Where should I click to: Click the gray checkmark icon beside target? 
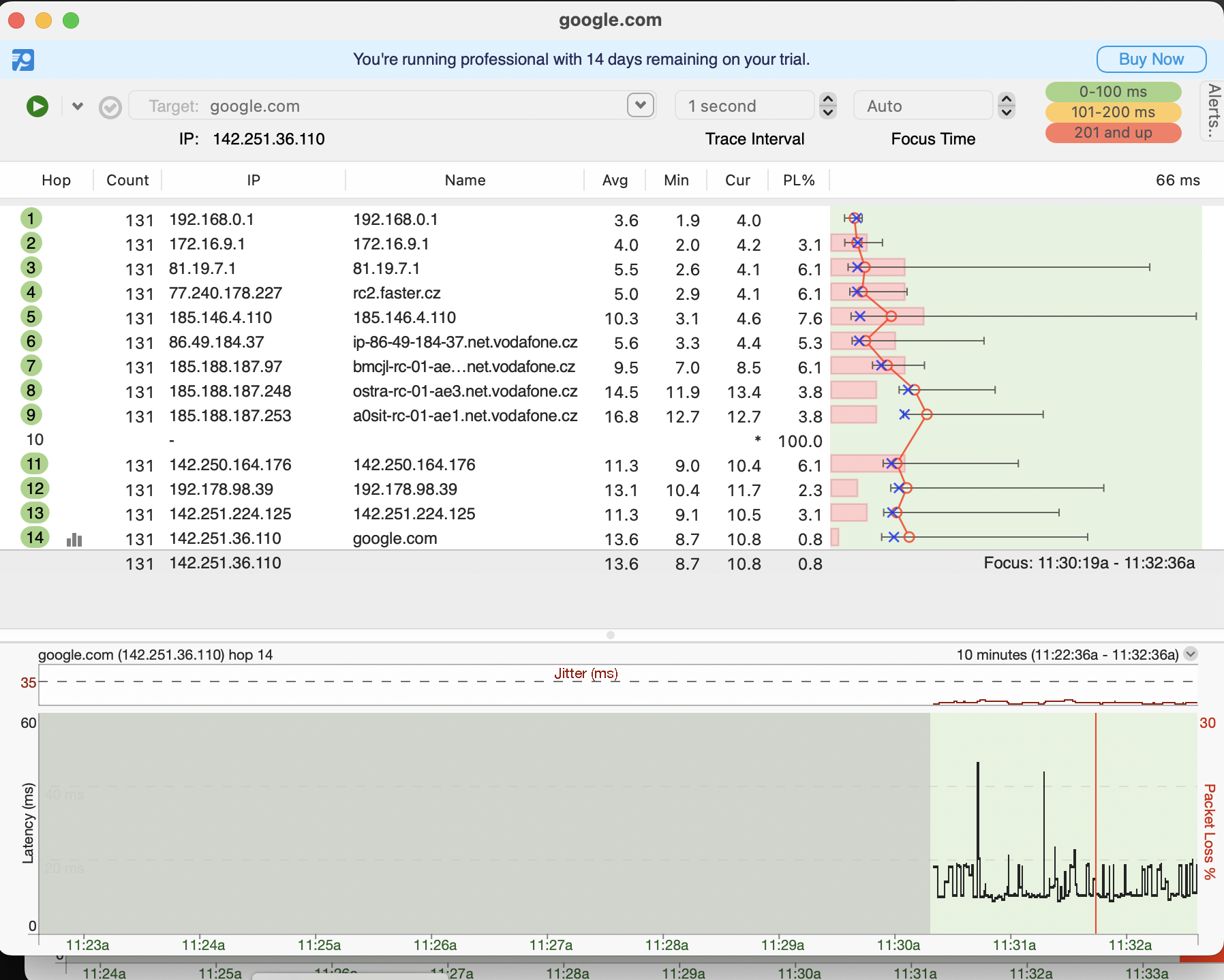tap(110, 107)
